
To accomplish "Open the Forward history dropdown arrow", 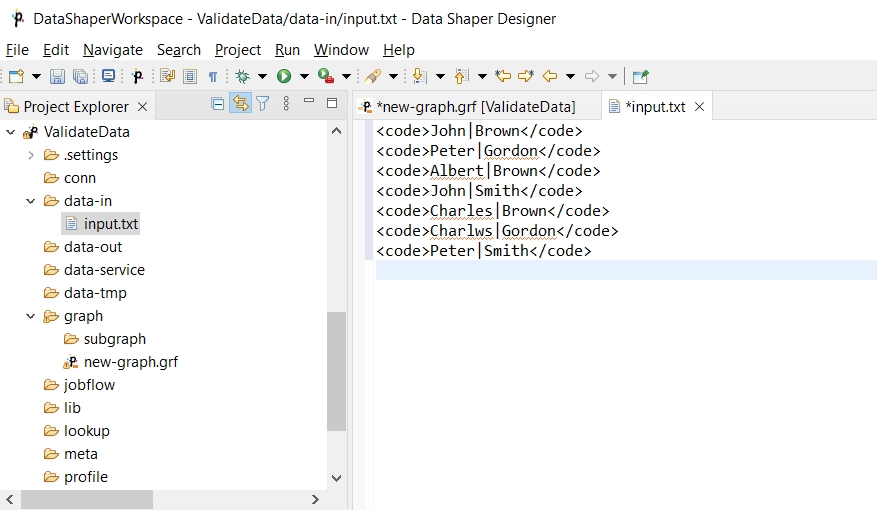I will click(612, 76).
